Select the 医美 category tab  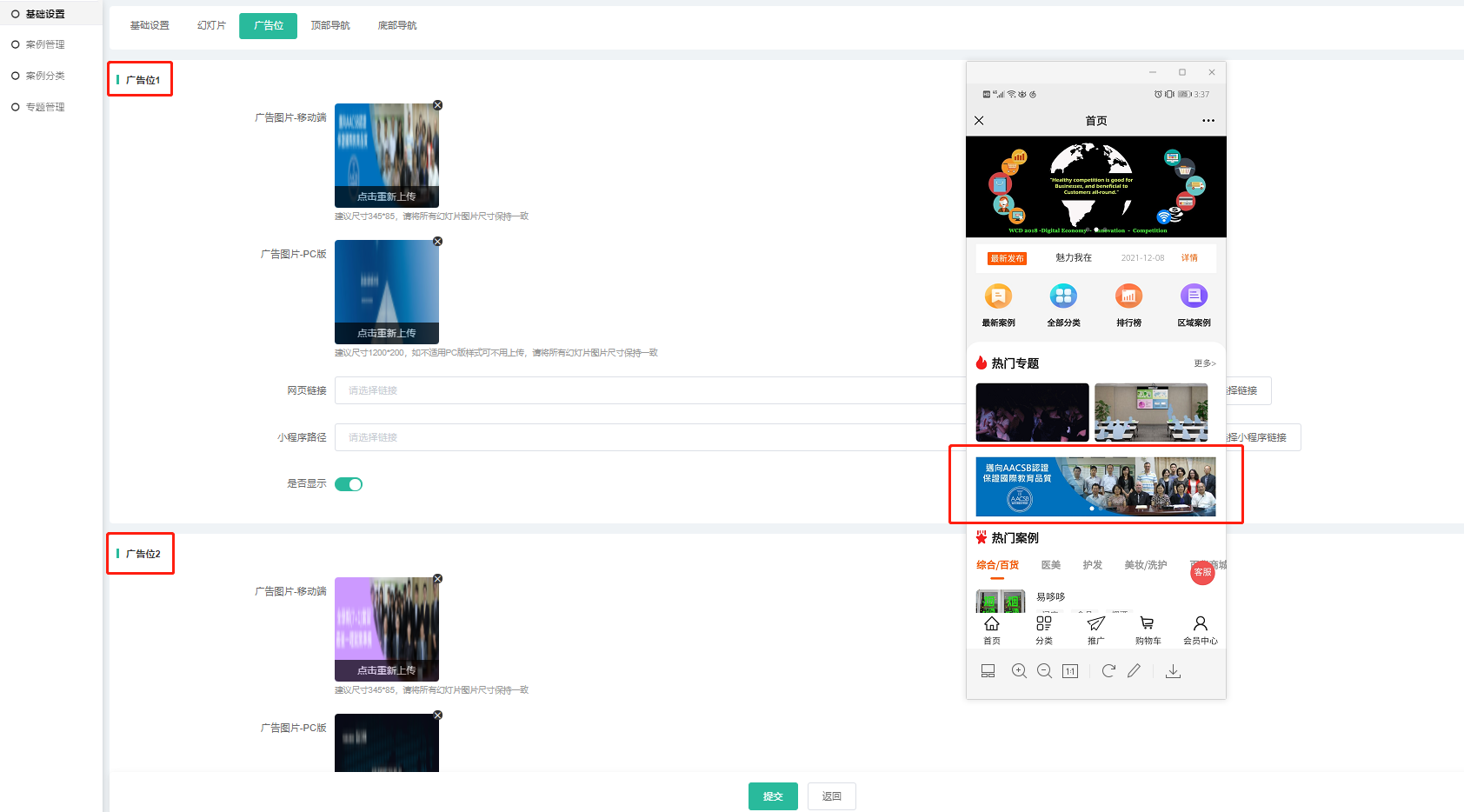click(1051, 566)
